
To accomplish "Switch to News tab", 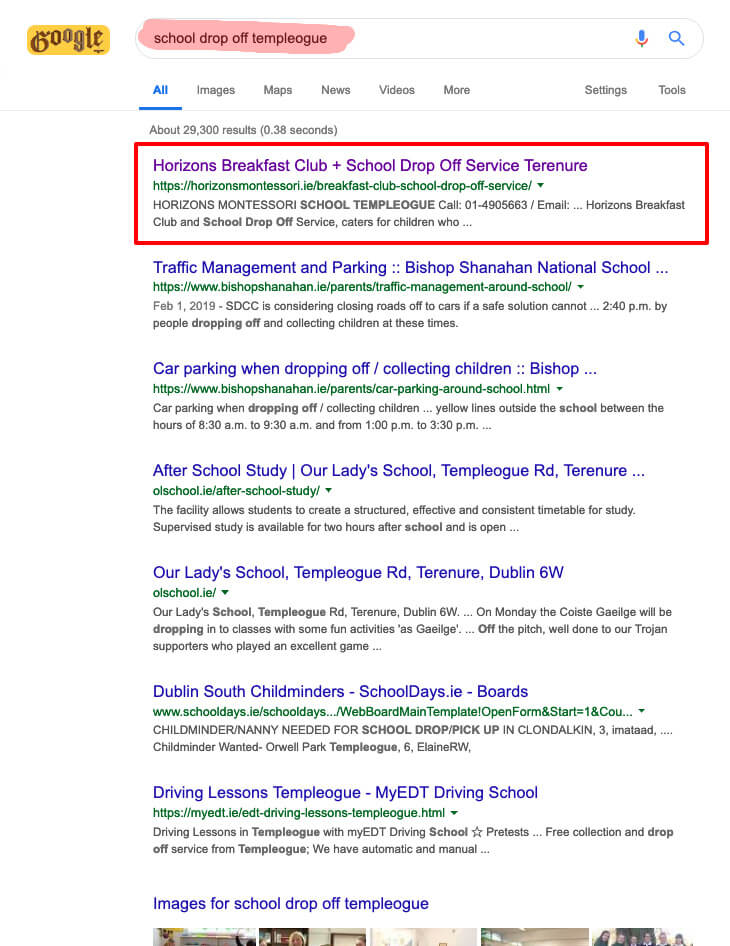I will [335, 90].
